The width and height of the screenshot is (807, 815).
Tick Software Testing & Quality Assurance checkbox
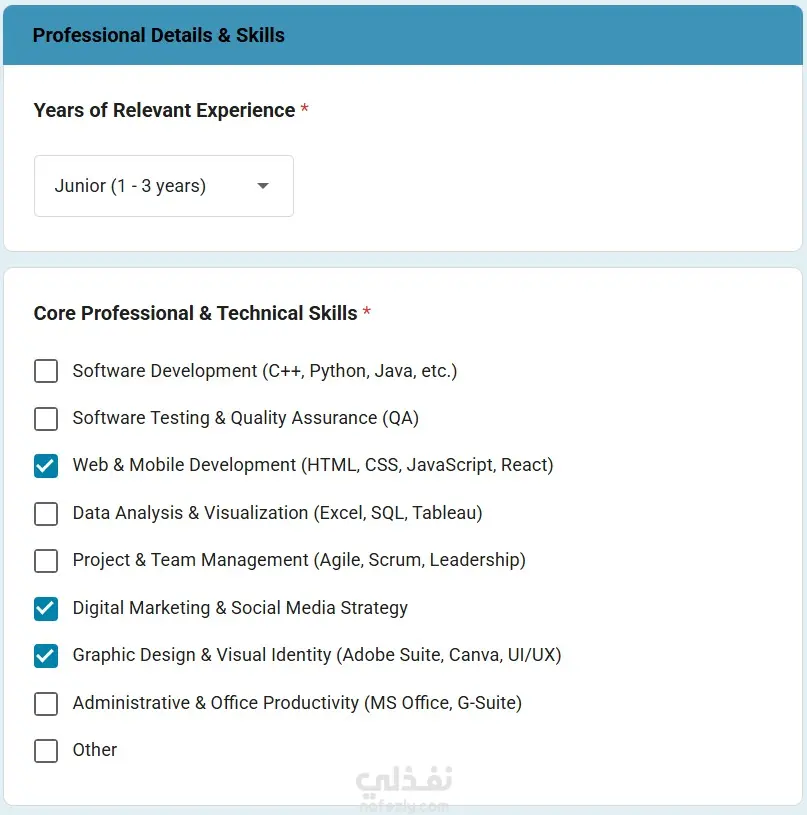point(46,418)
